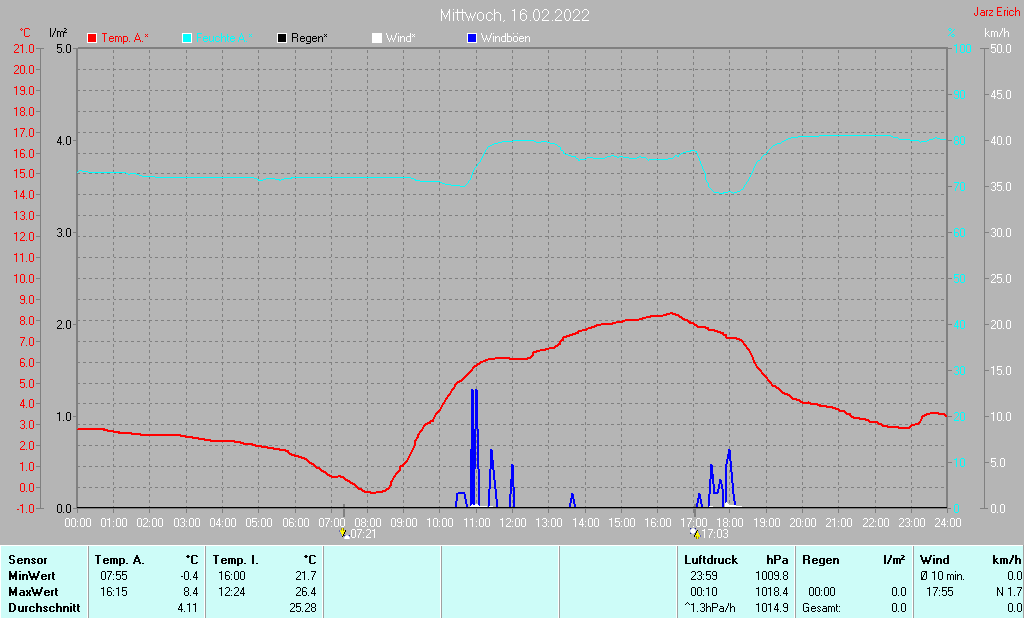Click the '50.0' km/h axis label
Image resolution: width=1024 pixels, height=618 pixels.
[1001, 49]
